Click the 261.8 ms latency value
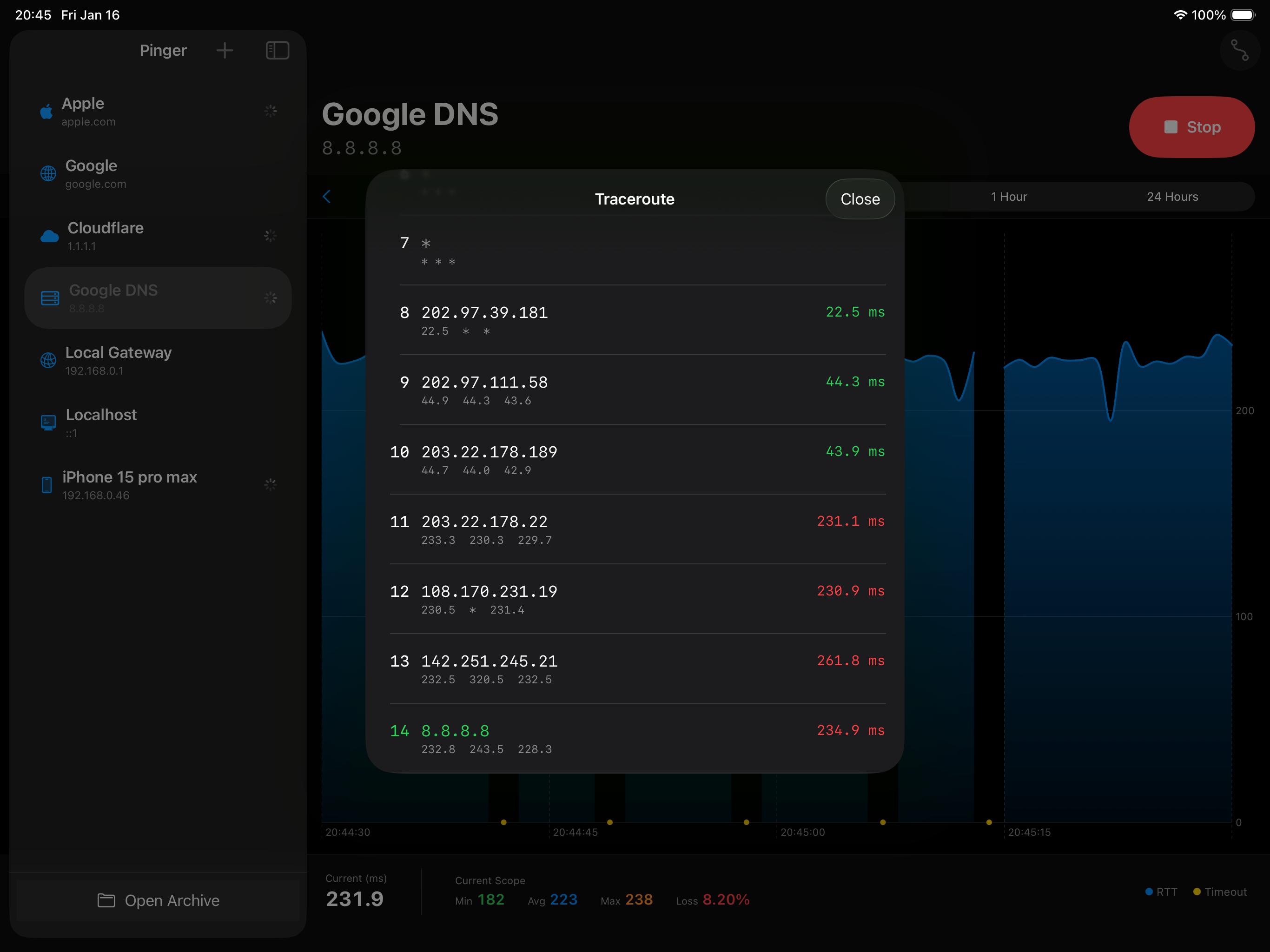Screen dimensions: 1270x952 click(x=850, y=661)
